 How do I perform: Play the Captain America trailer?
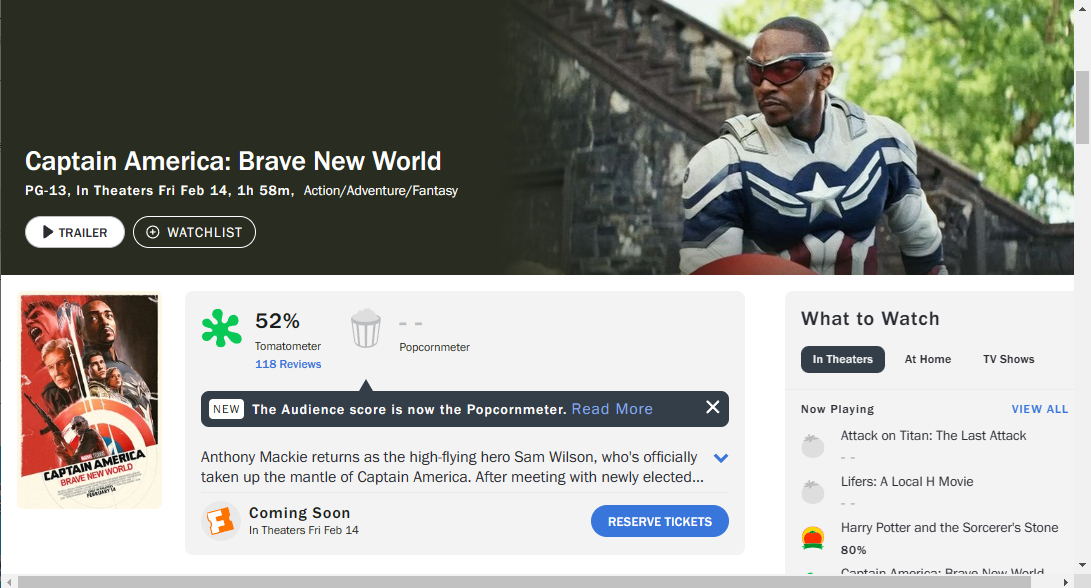[x=75, y=232]
